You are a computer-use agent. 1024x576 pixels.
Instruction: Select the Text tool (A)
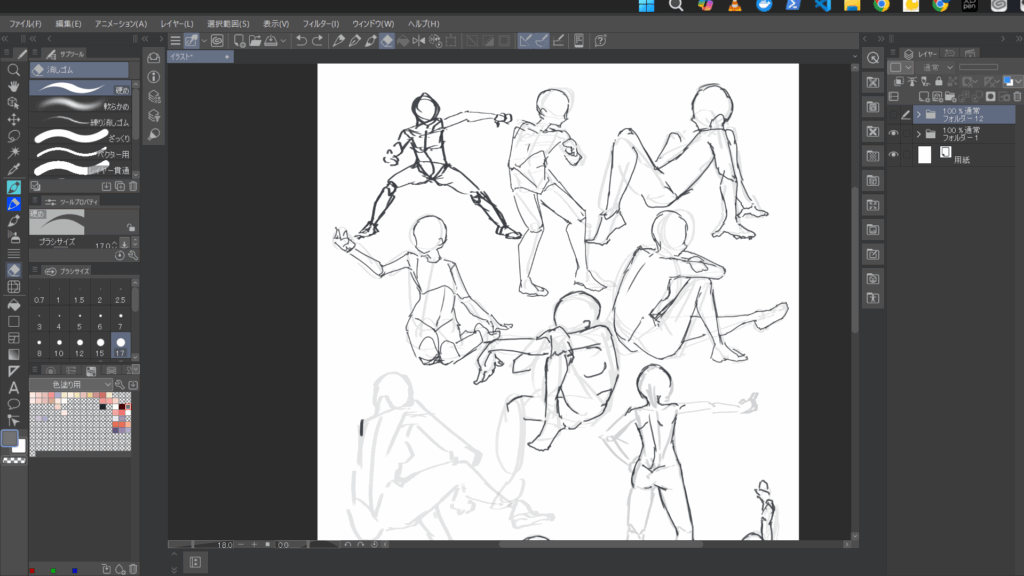(14, 387)
